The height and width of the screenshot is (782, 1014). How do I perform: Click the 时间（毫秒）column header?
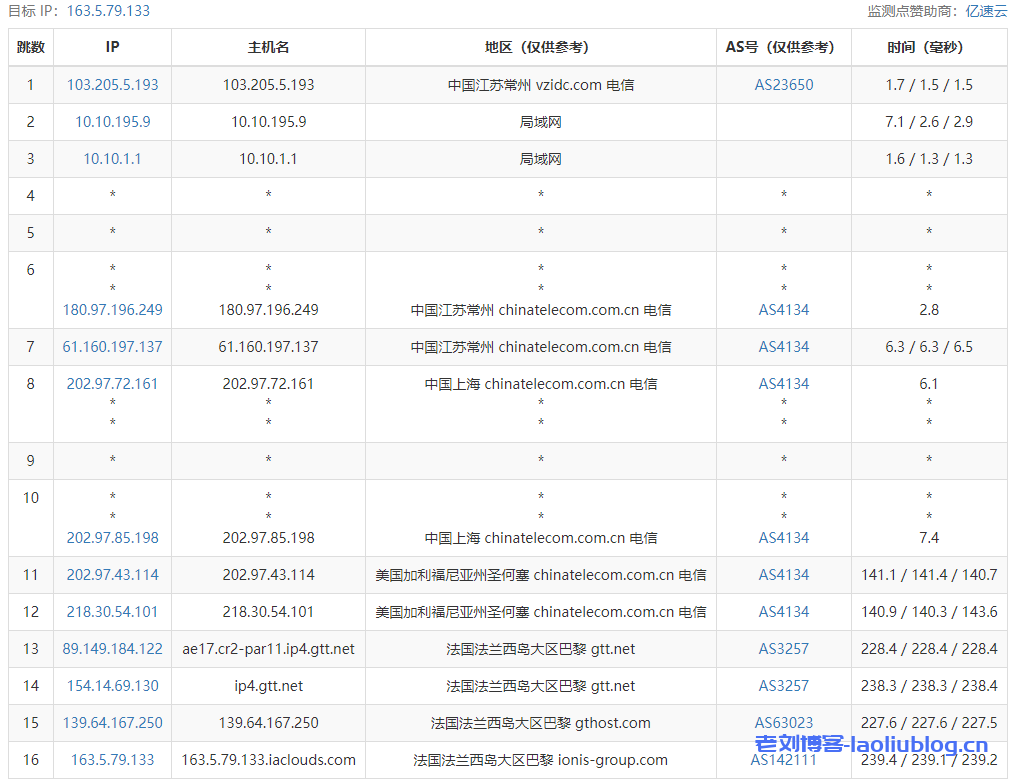tap(928, 47)
